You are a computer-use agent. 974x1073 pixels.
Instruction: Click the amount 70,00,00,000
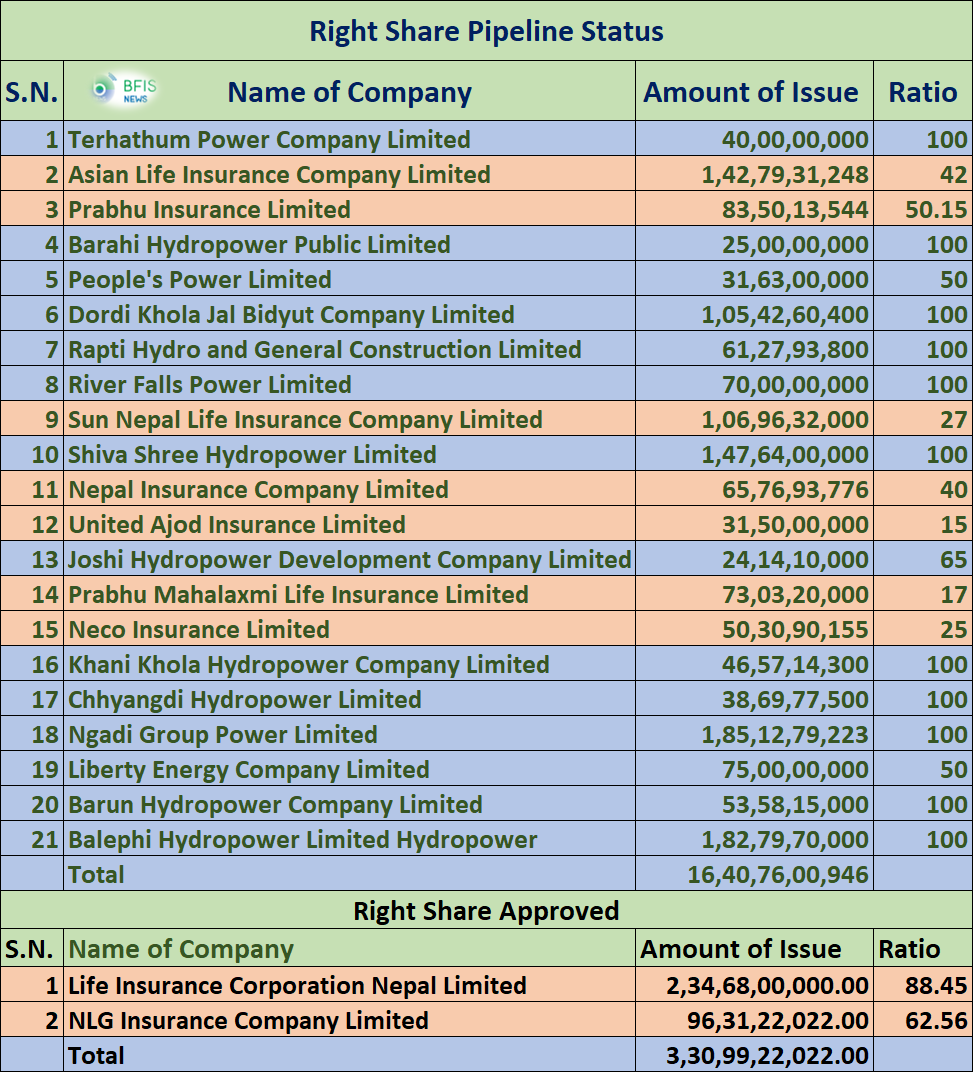point(795,384)
